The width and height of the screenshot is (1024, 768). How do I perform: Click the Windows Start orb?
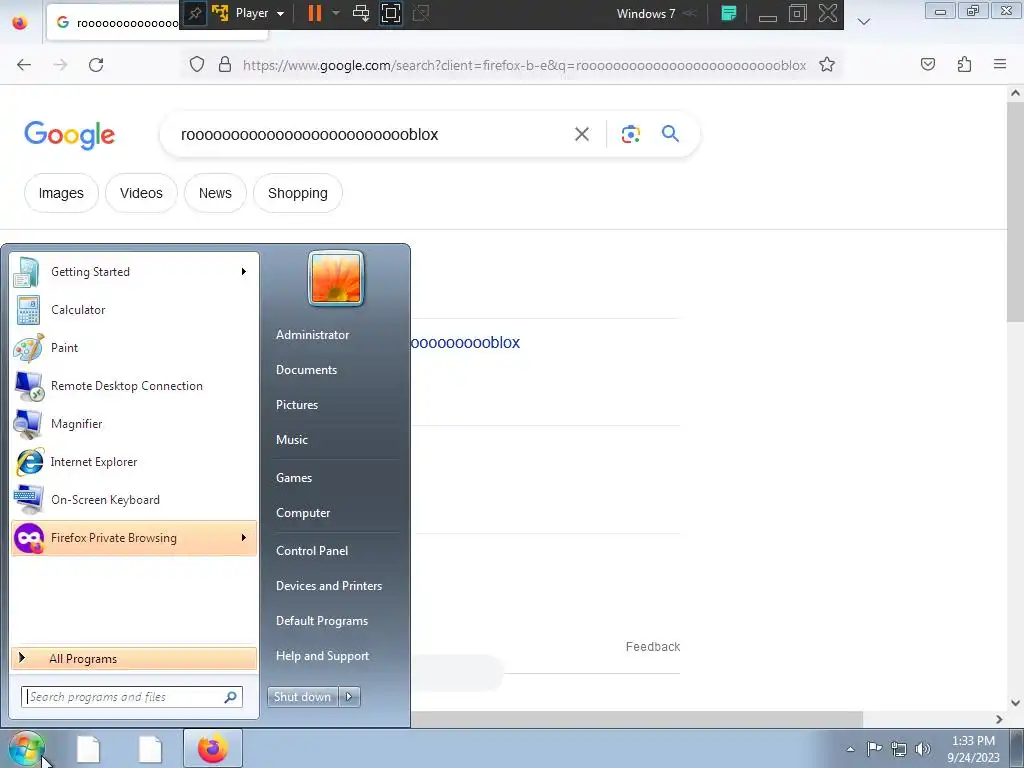(x=26, y=748)
